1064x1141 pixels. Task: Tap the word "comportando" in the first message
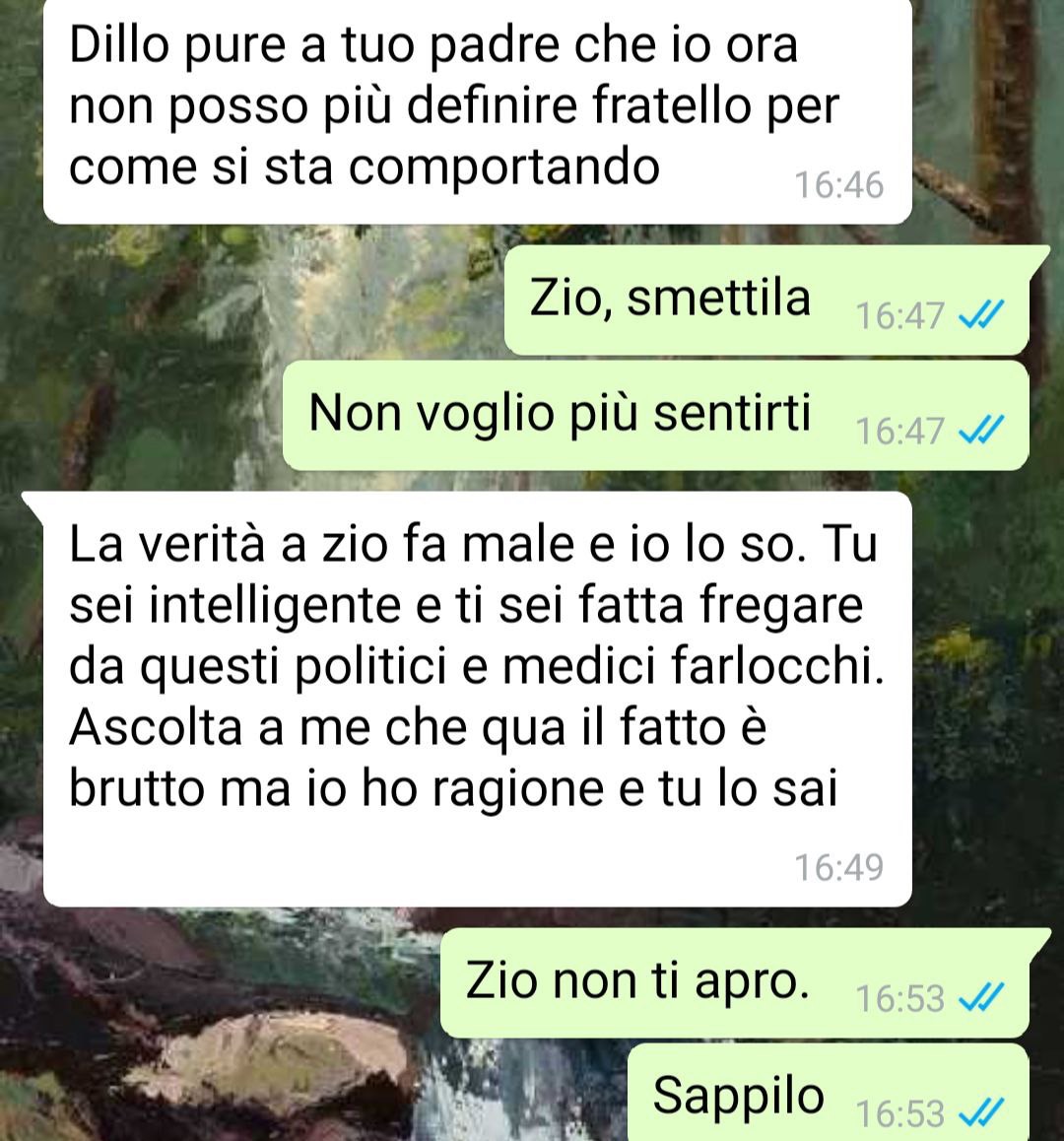coord(503,168)
